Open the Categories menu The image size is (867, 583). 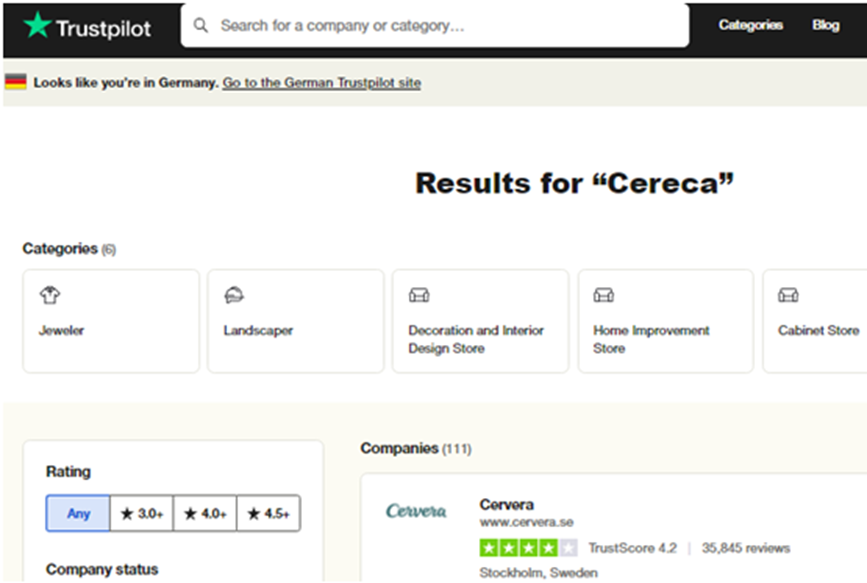750,25
